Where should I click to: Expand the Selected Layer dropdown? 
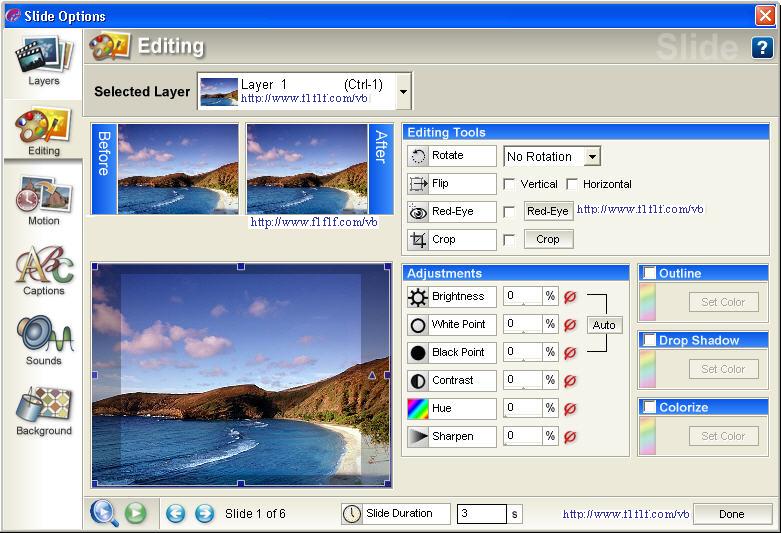coord(403,92)
